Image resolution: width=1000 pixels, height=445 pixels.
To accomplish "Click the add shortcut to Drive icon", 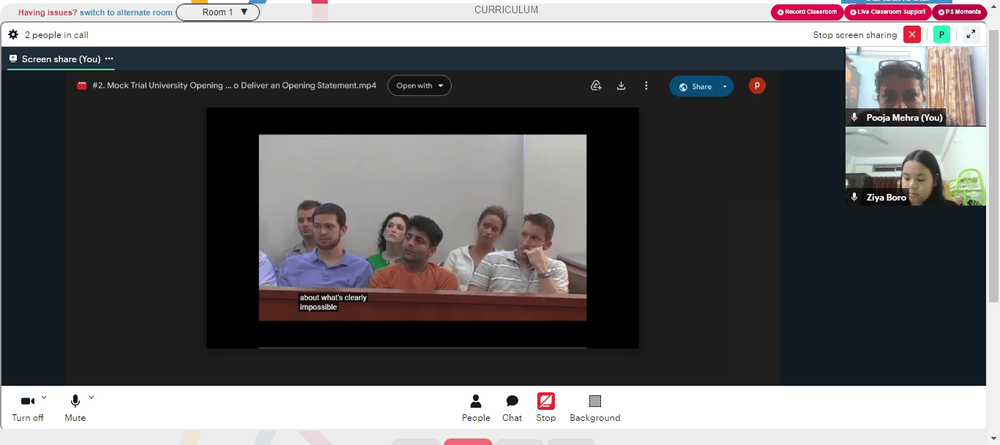I will (x=596, y=86).
